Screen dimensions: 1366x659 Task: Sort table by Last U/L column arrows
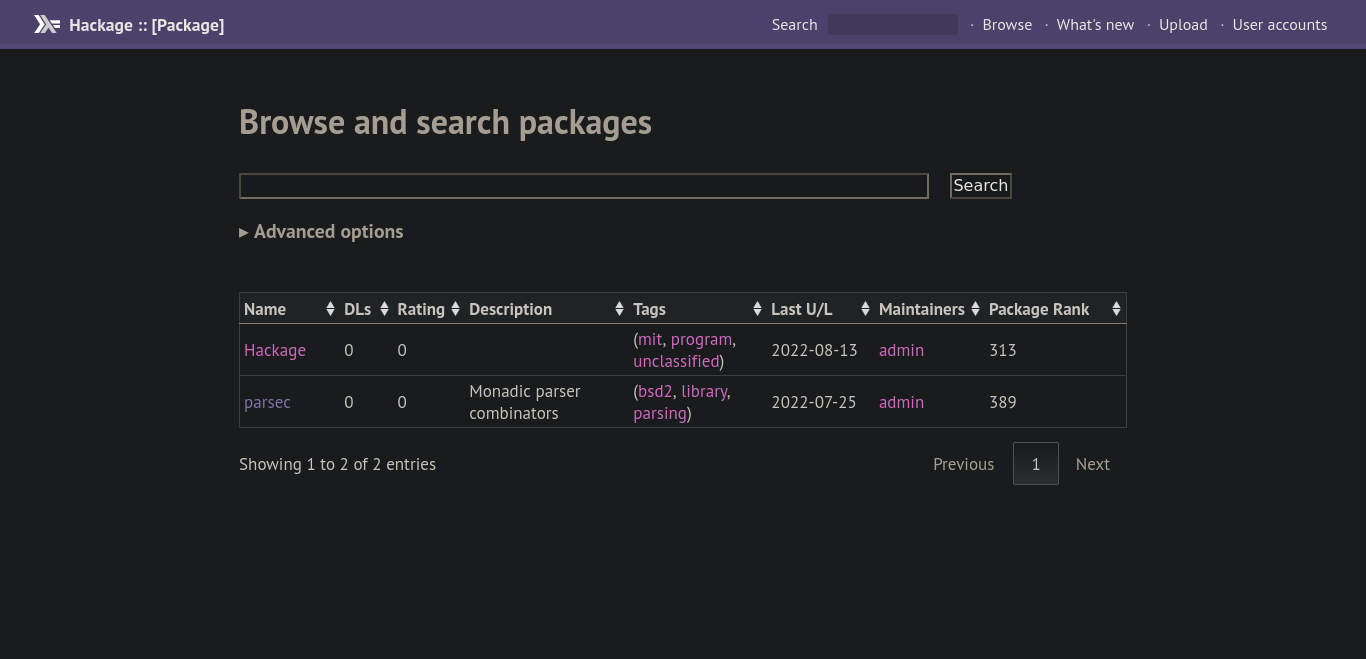coord(865,309)
